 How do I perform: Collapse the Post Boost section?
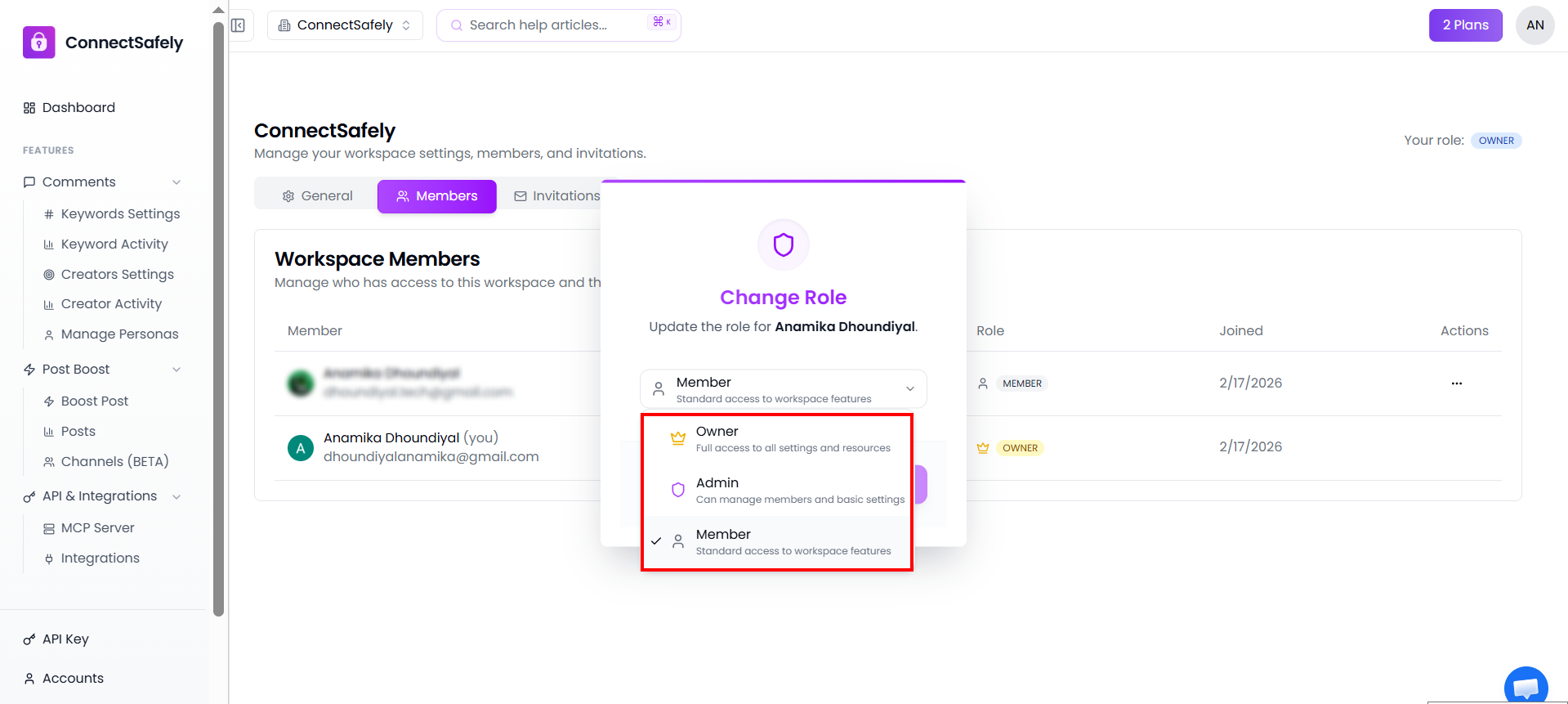click(x=176, y=370)
